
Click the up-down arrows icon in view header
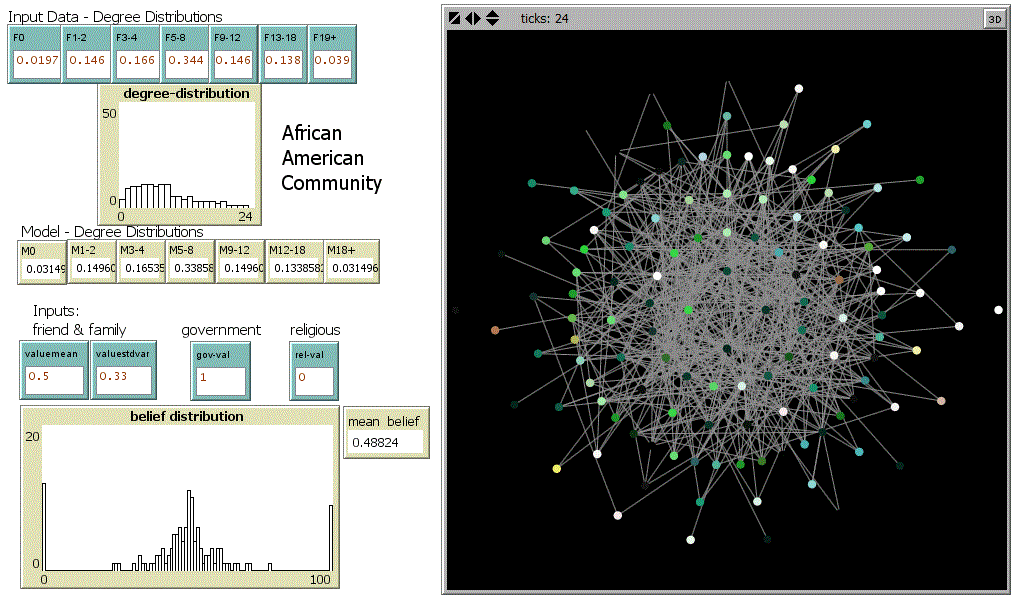492,18
